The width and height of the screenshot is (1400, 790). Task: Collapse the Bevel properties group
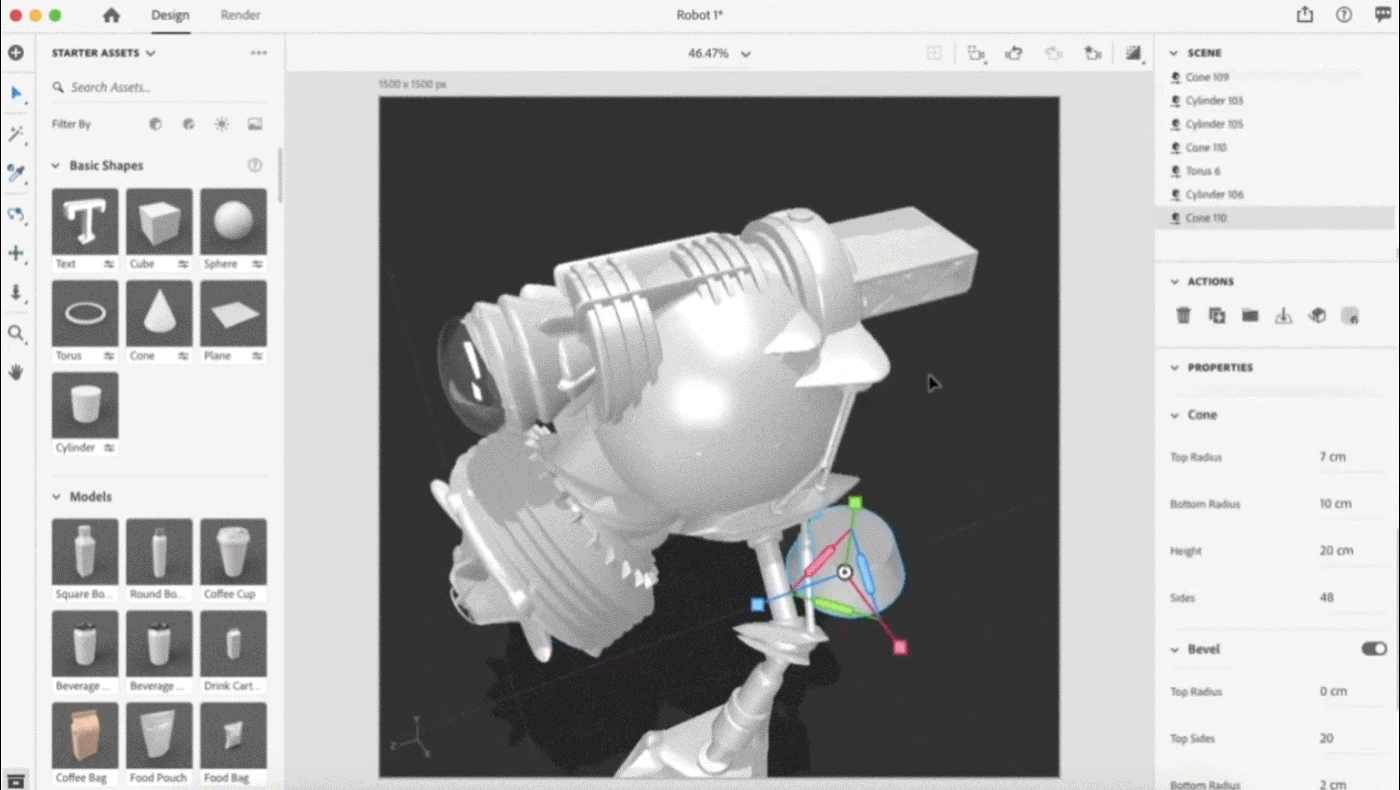(x=1175, y=650)
